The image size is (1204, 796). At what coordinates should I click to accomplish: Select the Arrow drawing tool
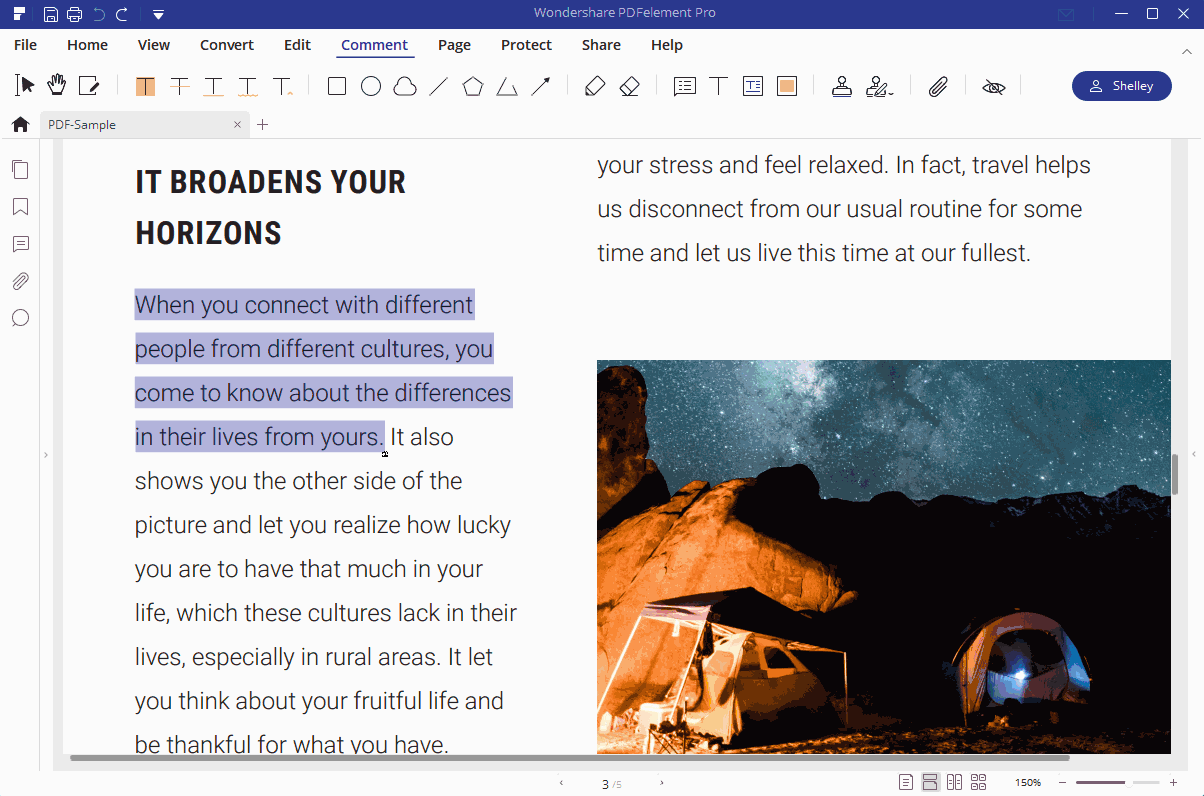pyautogui.click(x=541, y=86)
